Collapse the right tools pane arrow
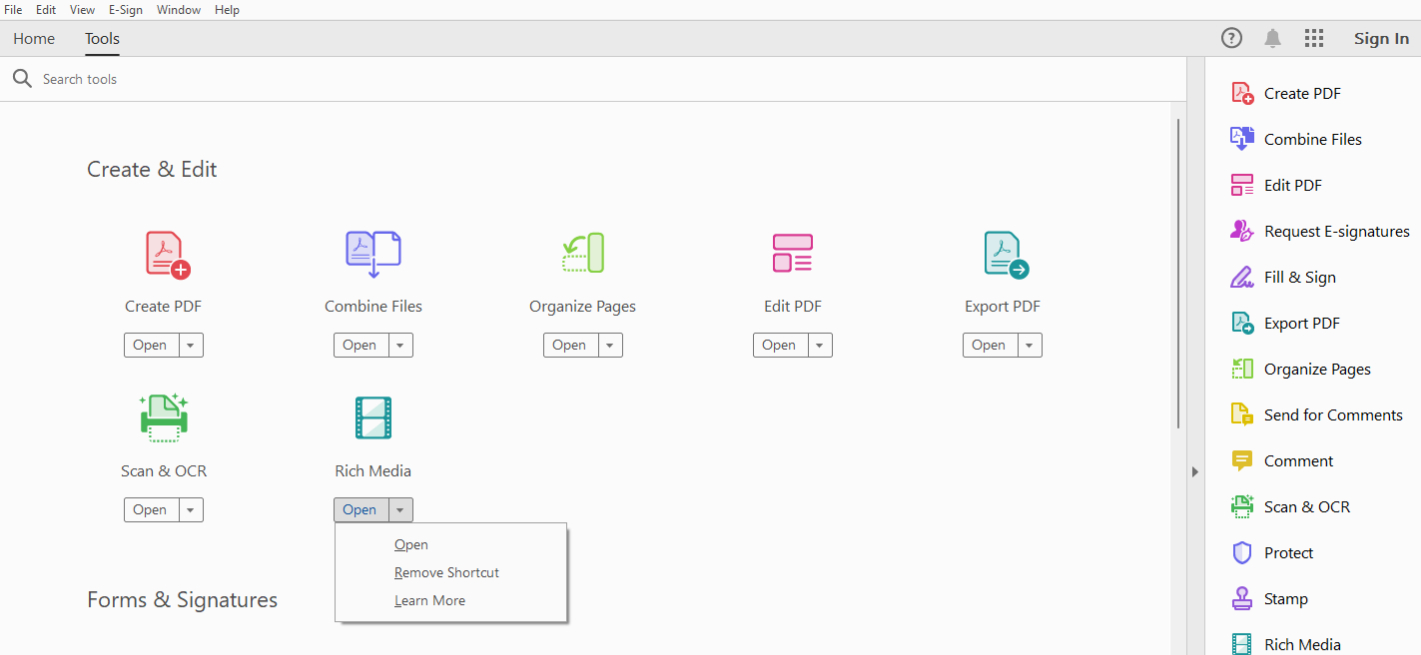The width and height of the screenshot is (1421, 655). click(1194, 472)
